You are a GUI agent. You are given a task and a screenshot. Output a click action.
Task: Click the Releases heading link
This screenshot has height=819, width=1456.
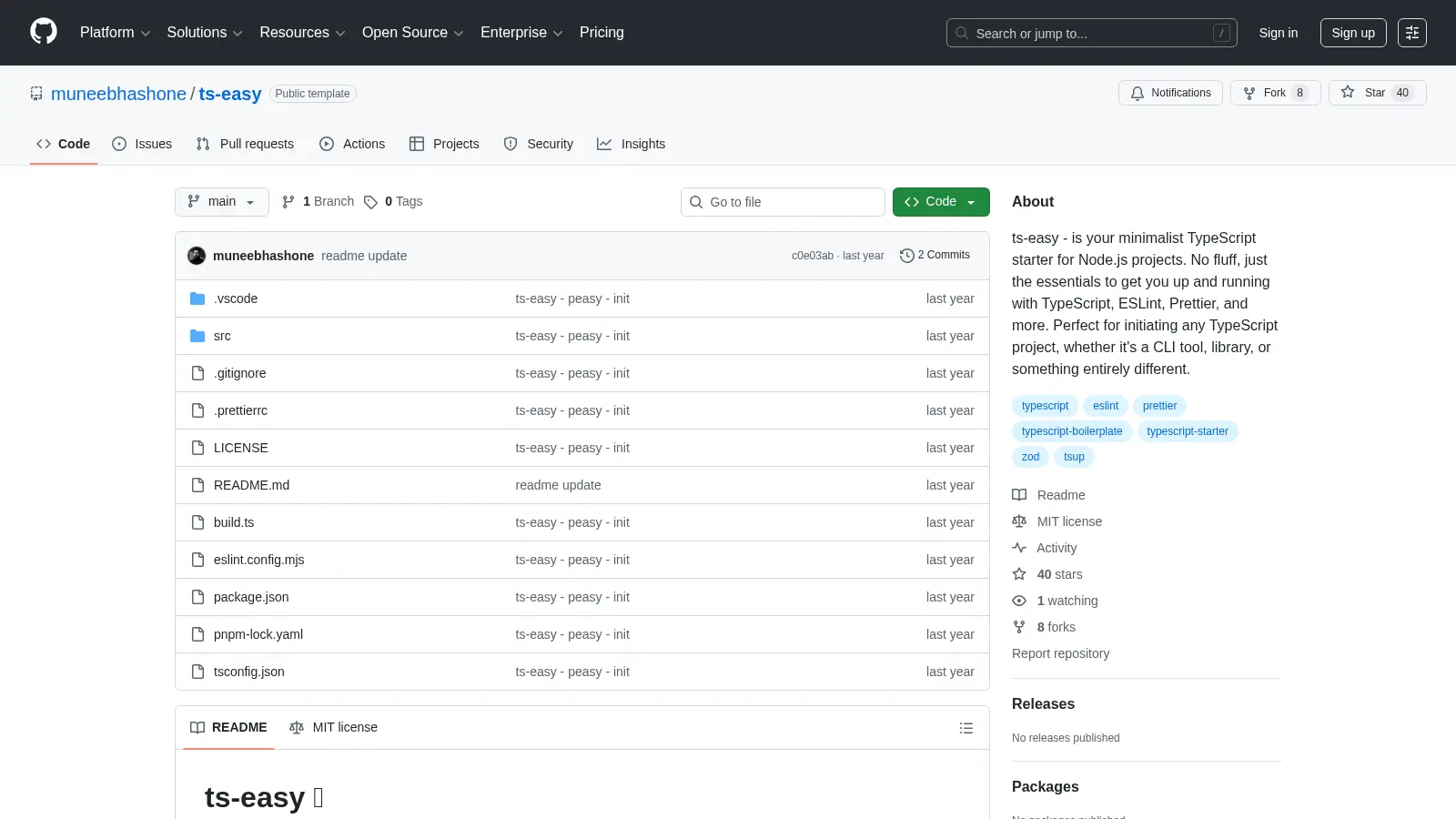[1043, 703]
